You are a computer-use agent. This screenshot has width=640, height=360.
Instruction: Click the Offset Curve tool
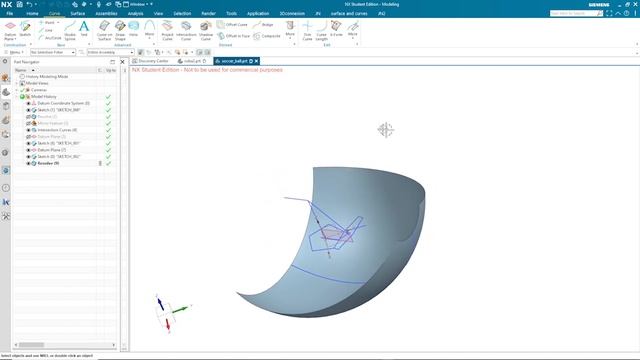click(232, 25)
